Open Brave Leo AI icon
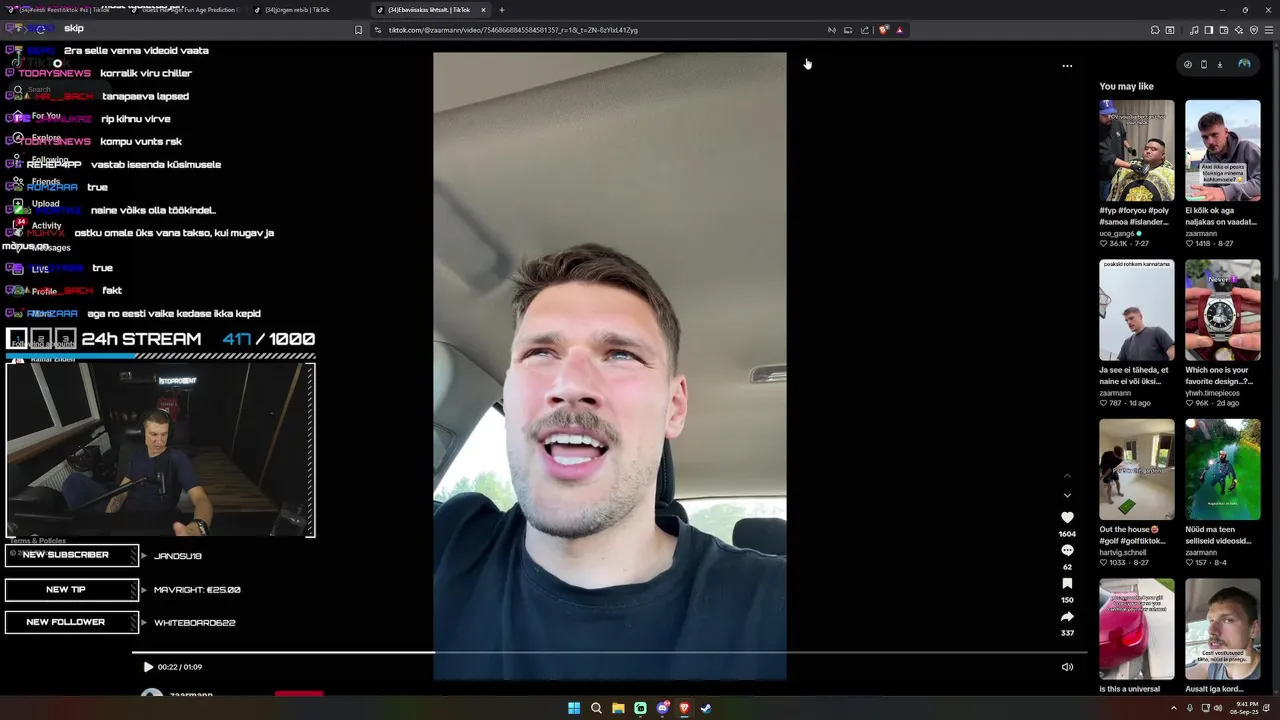Screen dimensions: 1280x720 coord(1238,30)
